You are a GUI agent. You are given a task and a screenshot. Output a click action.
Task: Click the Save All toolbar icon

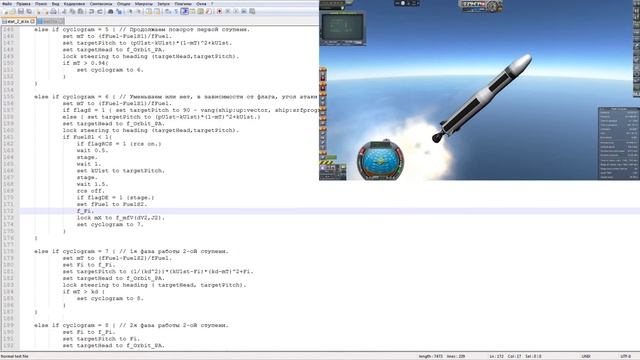(29, 11)
